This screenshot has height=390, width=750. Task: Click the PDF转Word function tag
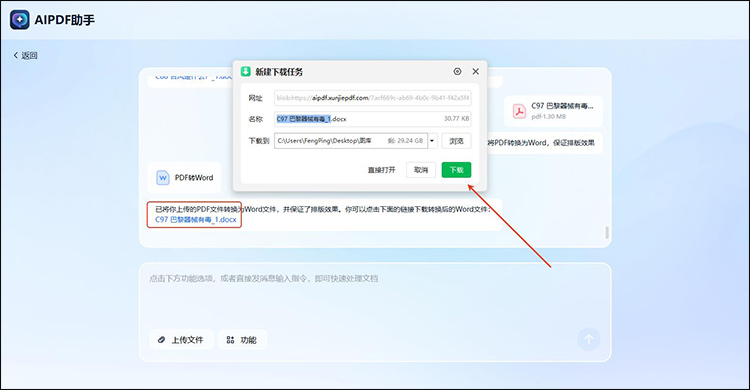[185, 178]
